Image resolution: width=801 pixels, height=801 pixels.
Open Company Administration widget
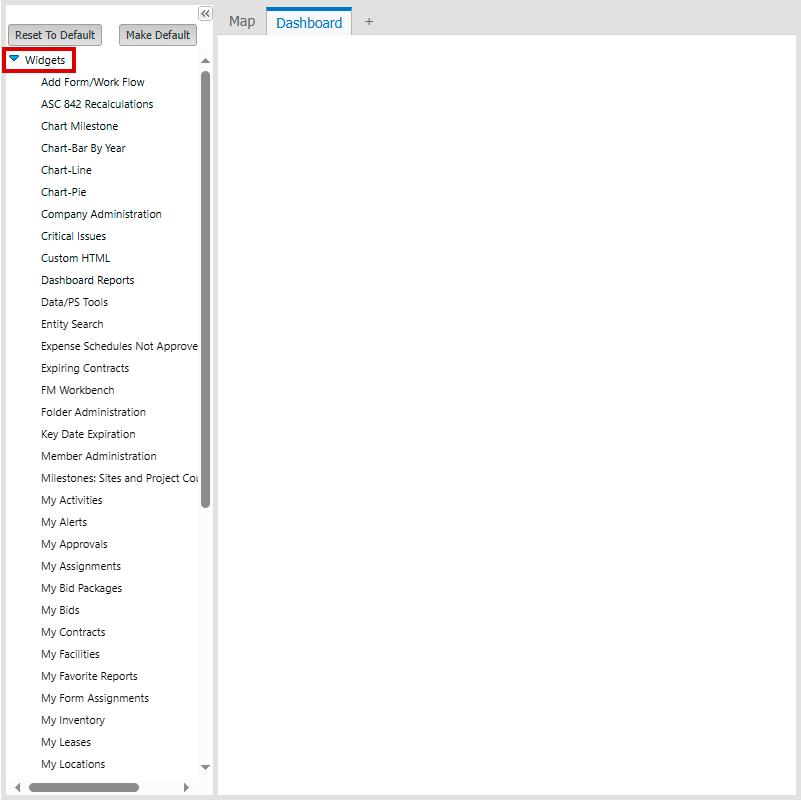[x=101, y=214]
